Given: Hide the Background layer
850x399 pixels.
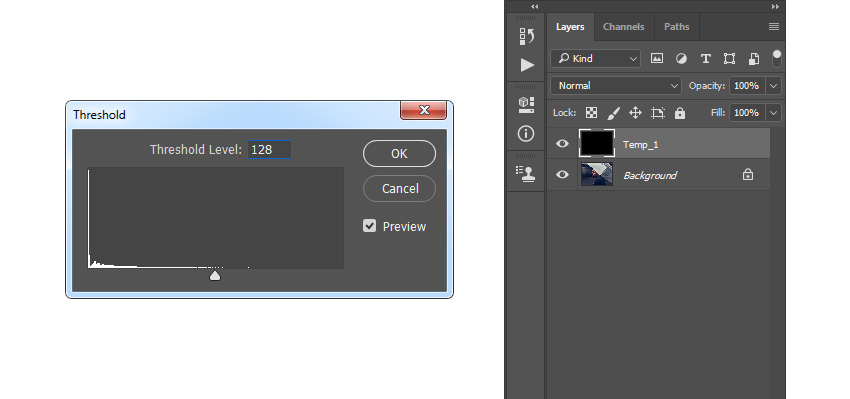Looking at the screenshot, I should [563, 175].
